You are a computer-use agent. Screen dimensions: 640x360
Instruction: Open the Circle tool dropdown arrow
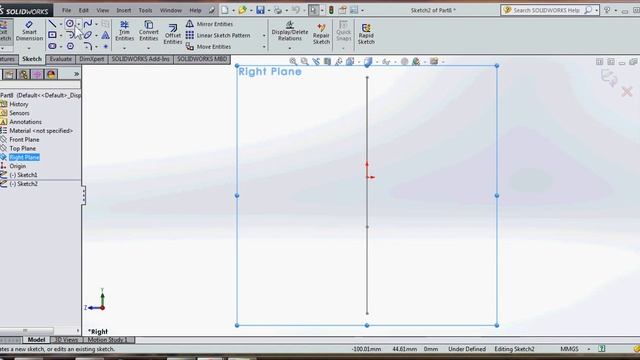pos(78,24)
